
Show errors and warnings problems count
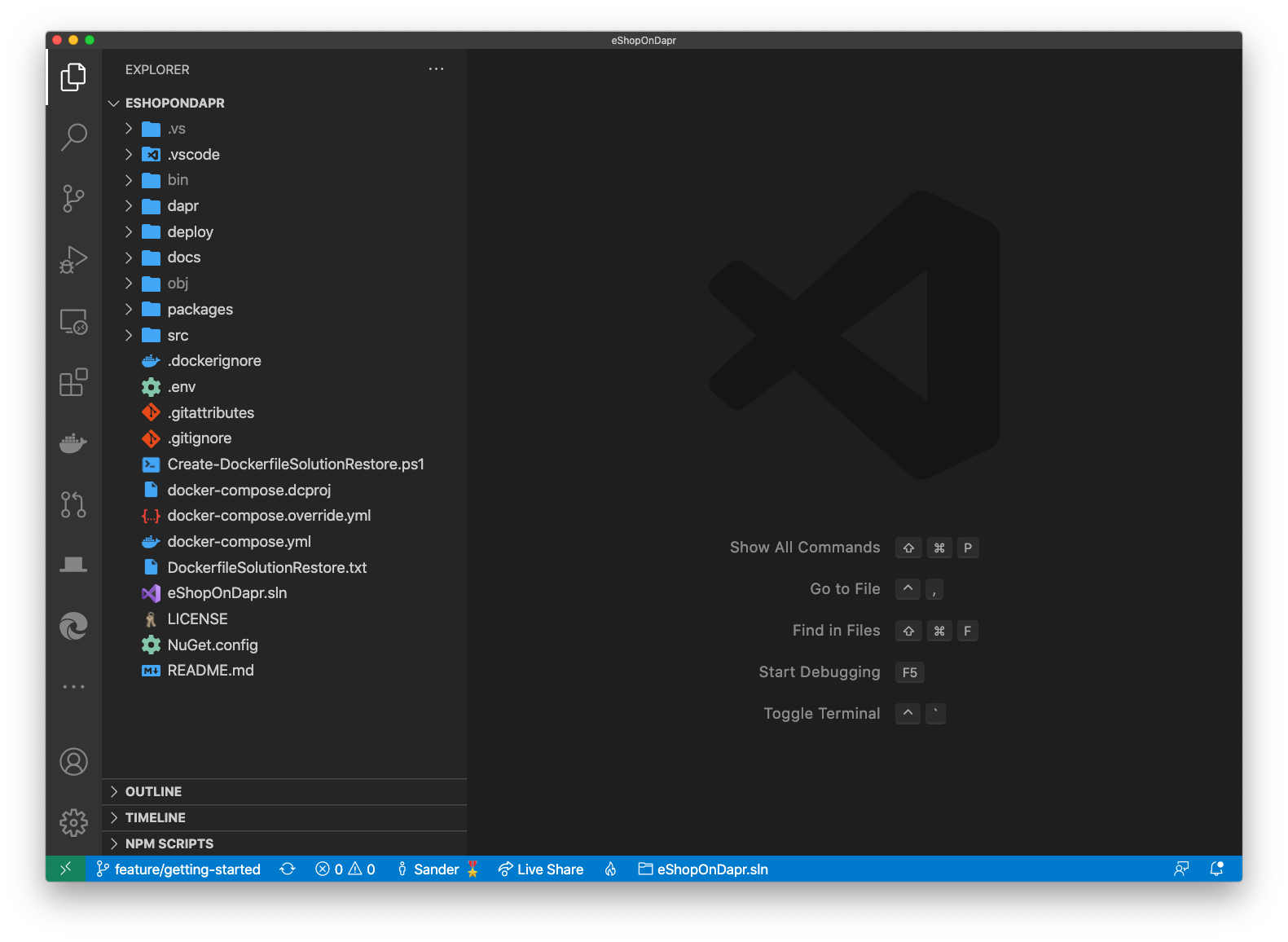click(x=345, y=869)
